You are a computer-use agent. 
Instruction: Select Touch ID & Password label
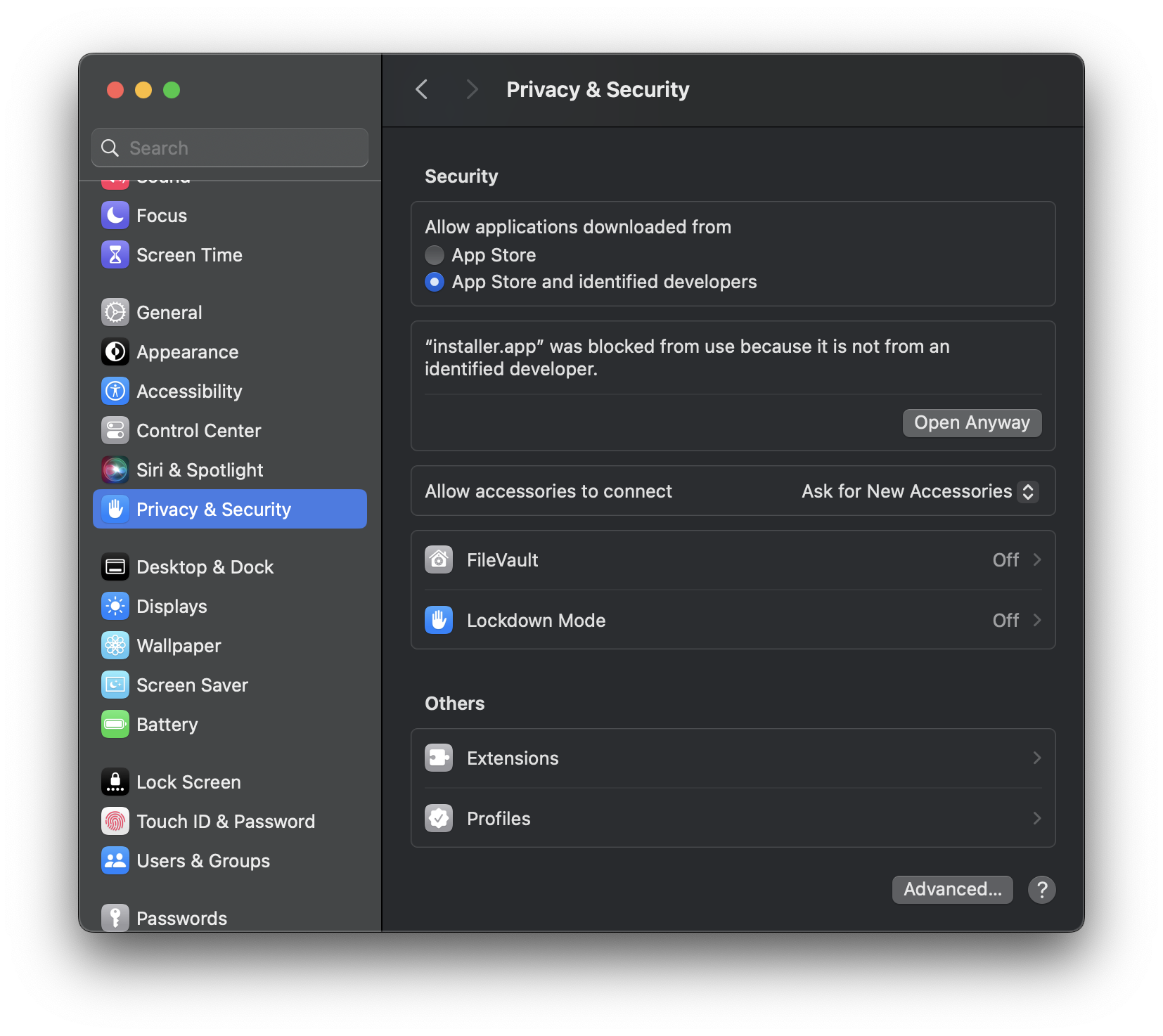(226, 821)
